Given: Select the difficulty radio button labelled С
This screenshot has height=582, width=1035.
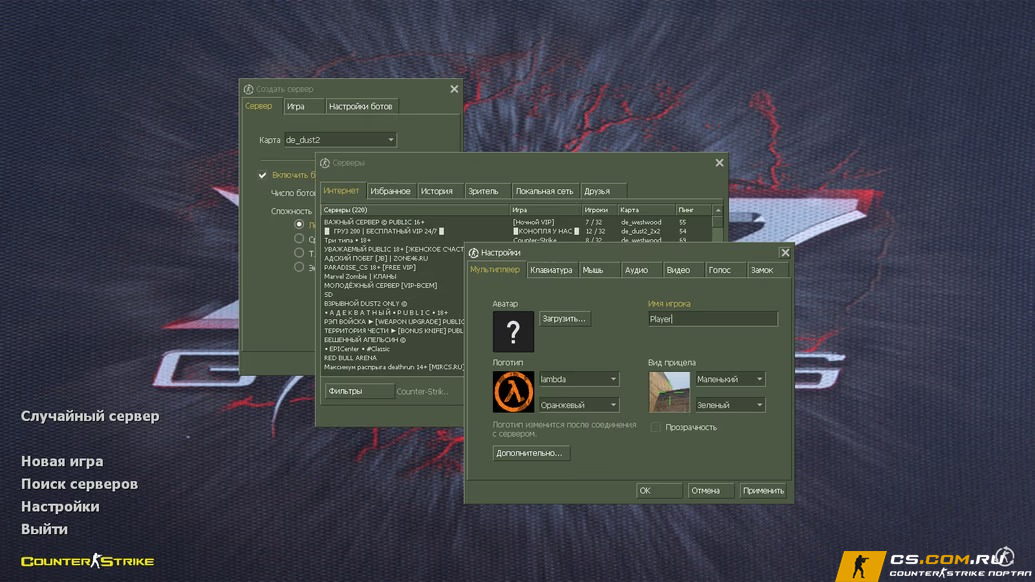Looking at the screenshot, I should [x=299, y=239].
